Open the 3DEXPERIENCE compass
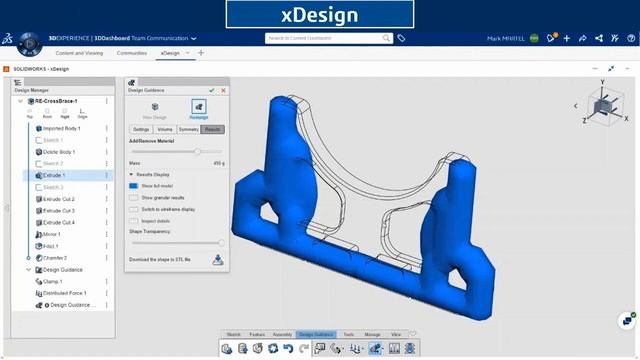This screenshot has width=640, height=360. click(29, 44)
